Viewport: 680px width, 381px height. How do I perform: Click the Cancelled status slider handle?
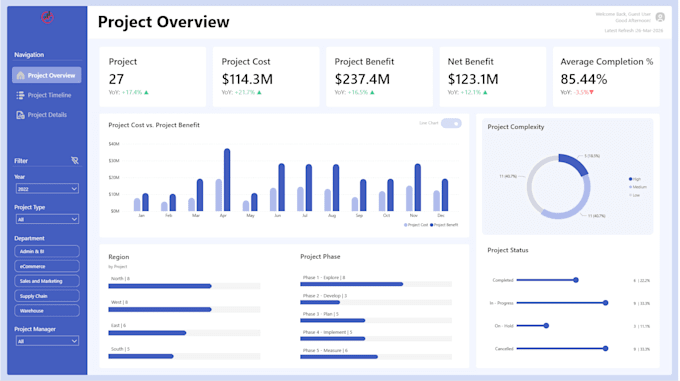coord(605,348)
